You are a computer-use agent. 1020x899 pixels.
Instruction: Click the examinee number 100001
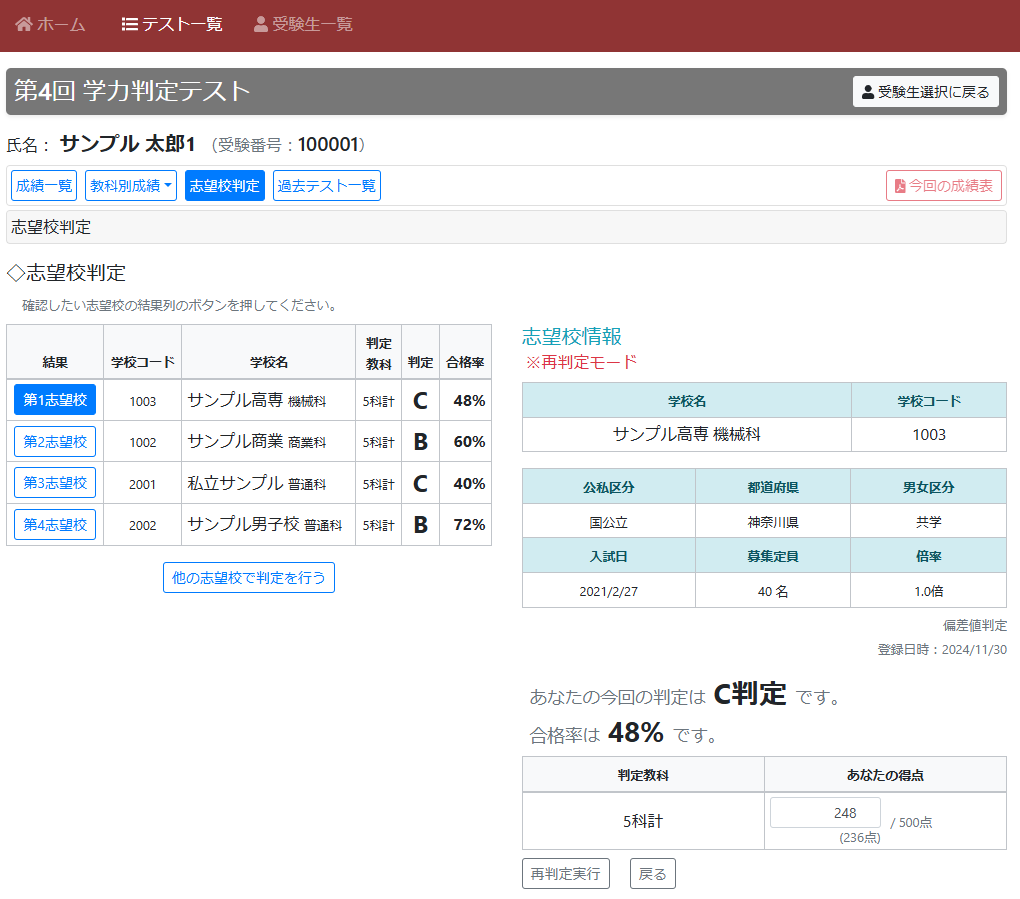click(x=329, y=144)
